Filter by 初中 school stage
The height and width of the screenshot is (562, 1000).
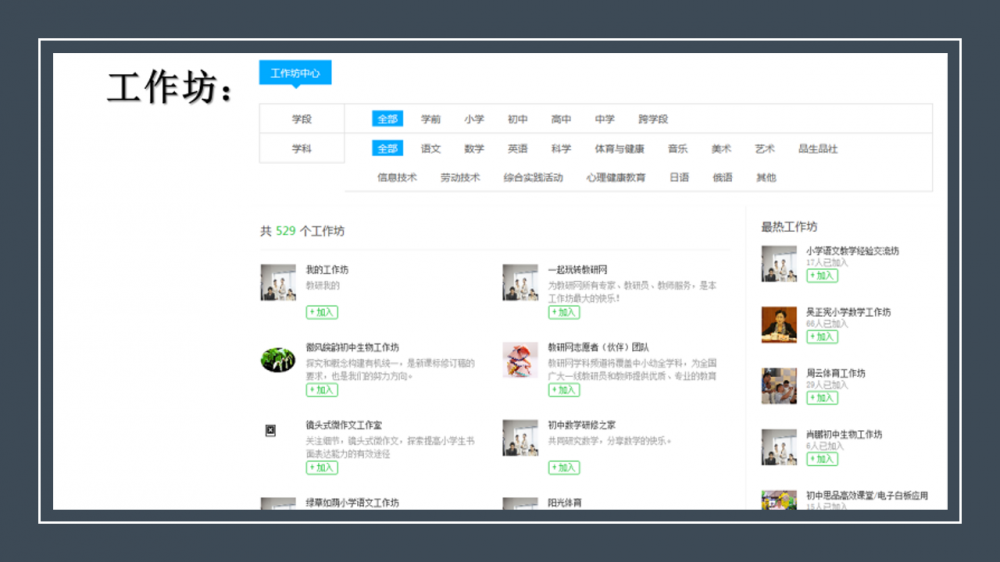tap(517, 119)
